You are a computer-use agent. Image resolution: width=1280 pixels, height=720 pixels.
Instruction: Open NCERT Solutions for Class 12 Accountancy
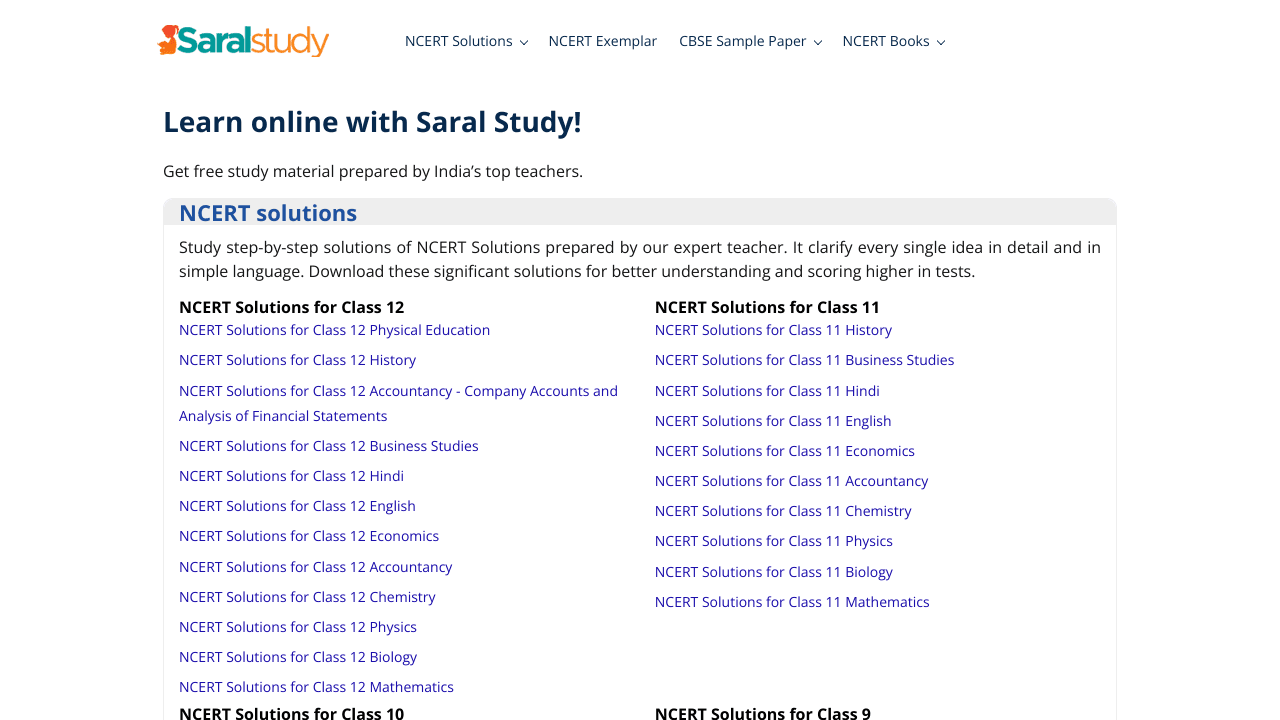click(x=315, y=567)
